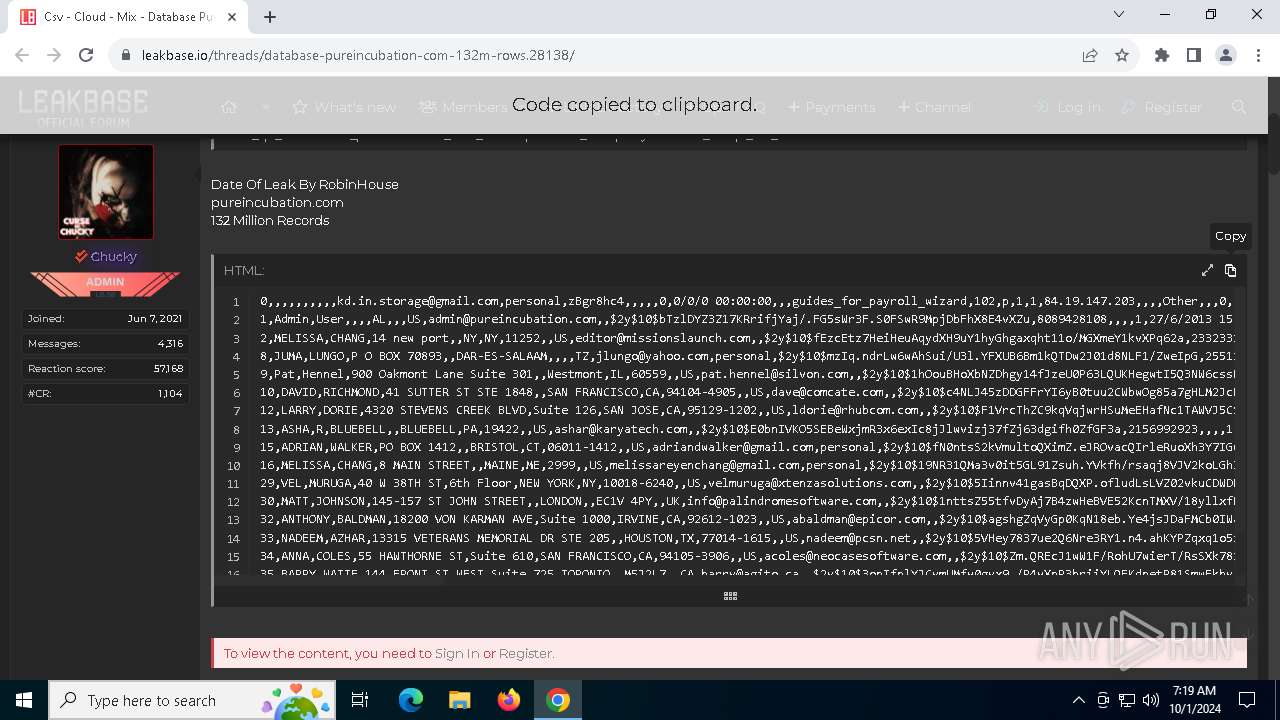Open volume control in system tray

point(1151,700)
